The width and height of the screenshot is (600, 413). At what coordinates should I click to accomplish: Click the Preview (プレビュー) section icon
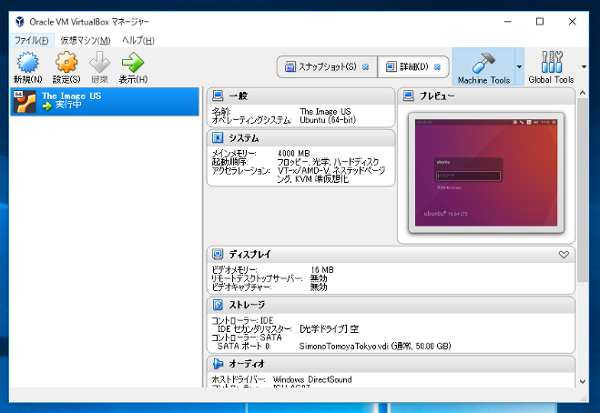coord(408,95)
